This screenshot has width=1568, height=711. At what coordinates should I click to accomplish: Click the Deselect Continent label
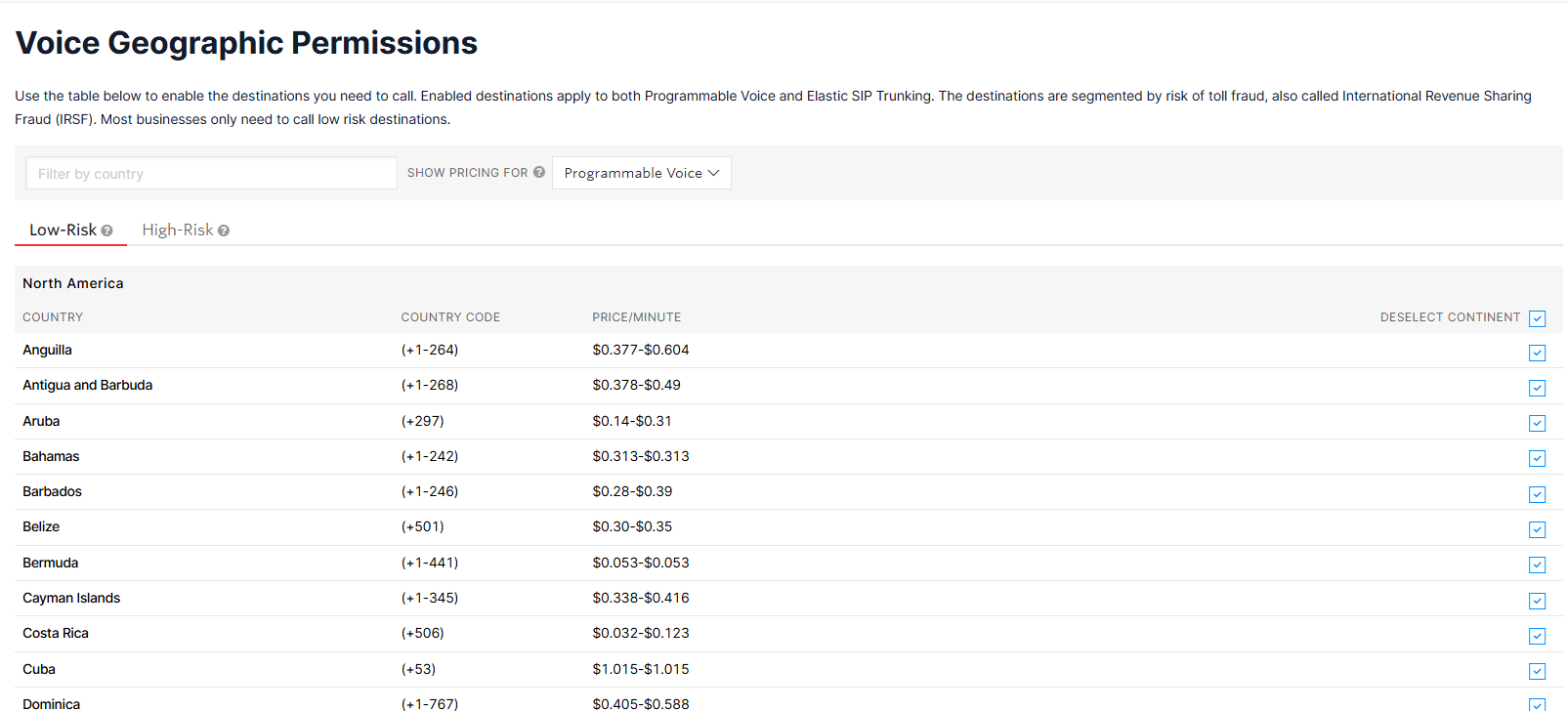tap(1450, 317)
